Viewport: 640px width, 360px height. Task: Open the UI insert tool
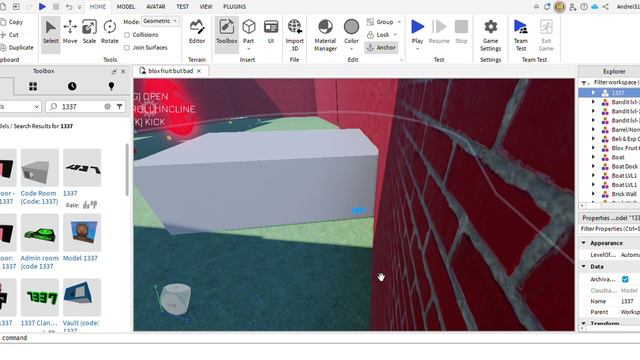271,32
